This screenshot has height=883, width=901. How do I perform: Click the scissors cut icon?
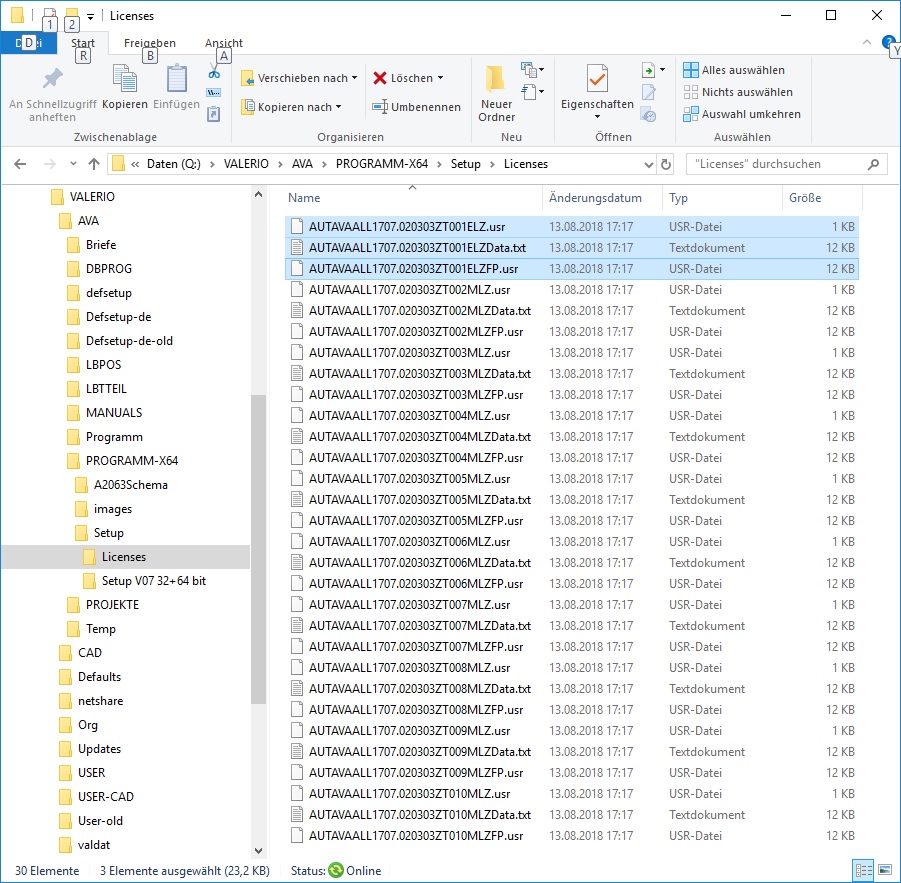click(x=214, y=73)
